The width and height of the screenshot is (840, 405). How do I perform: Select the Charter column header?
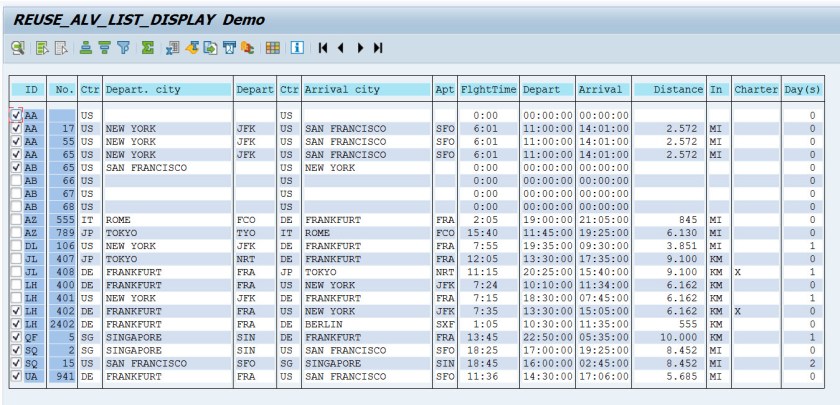pos(756,89)
